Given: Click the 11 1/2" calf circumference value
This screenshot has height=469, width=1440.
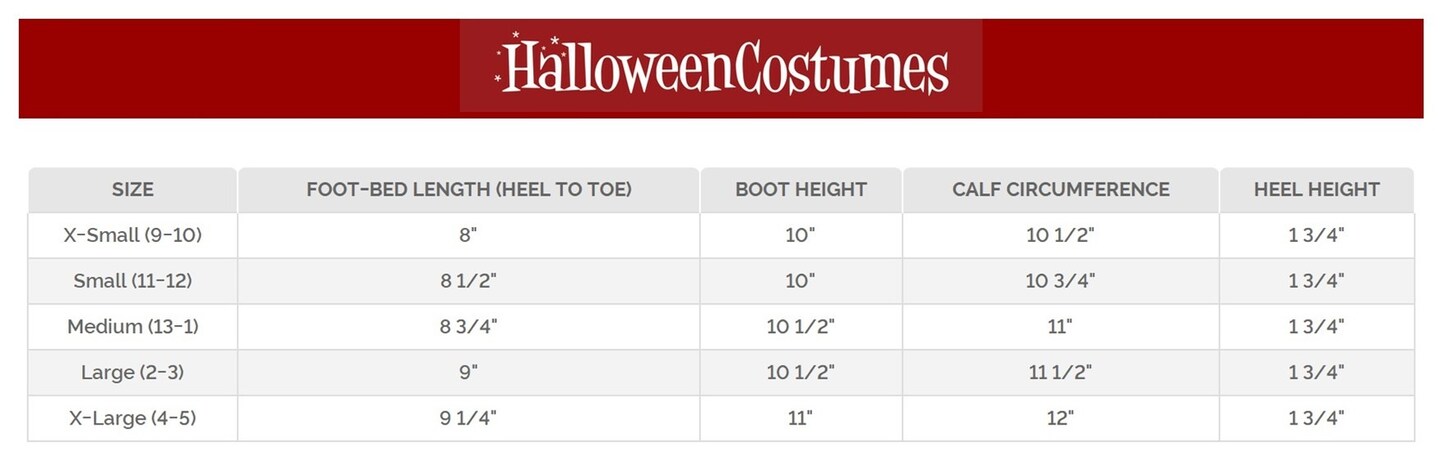Looking at the screenshot, I should click(x=1061, y=373).
